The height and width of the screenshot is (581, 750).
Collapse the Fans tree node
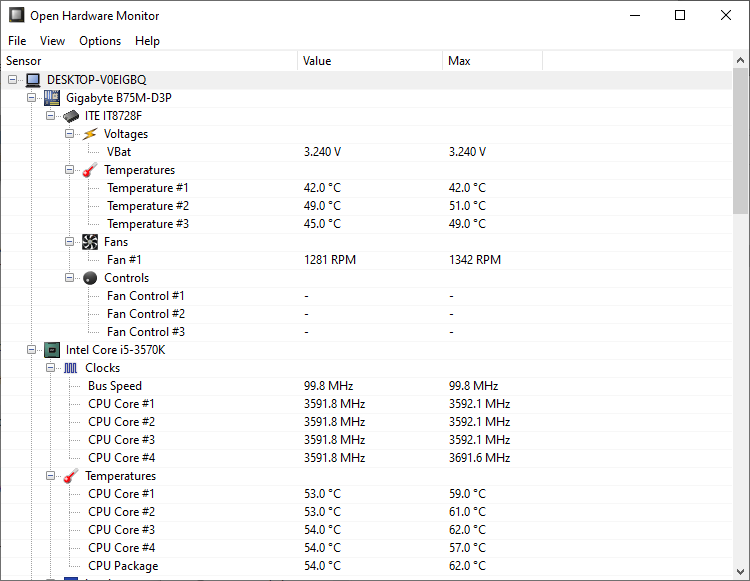pyautogui.click(x=70, y=242)
